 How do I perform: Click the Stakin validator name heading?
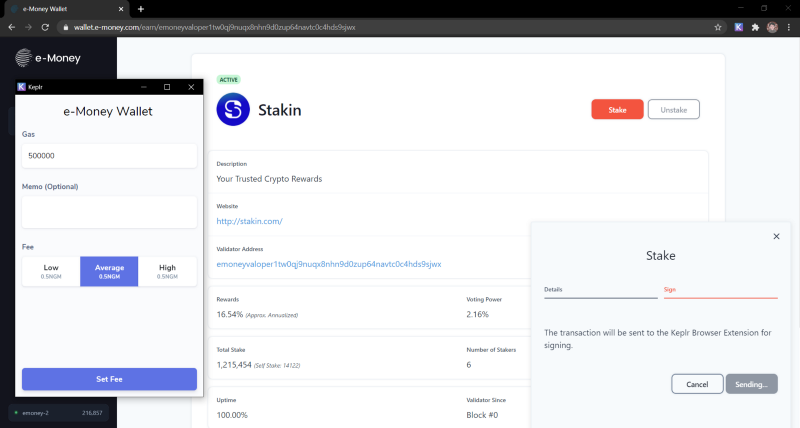(x=280, y=110)
